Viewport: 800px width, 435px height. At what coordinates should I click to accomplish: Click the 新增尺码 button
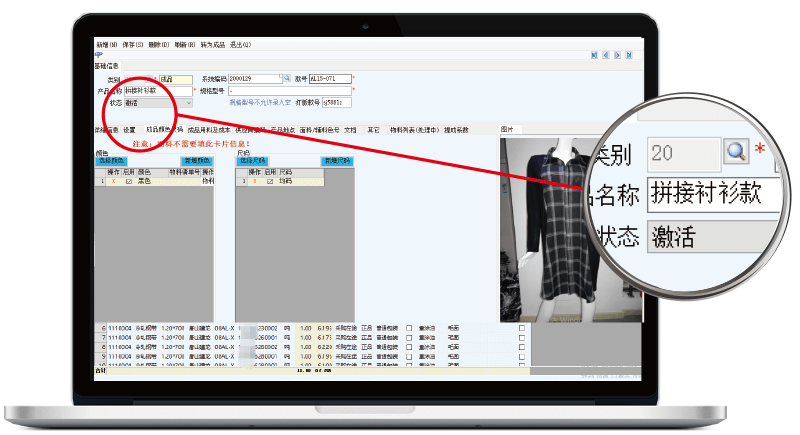pos(337,161)
